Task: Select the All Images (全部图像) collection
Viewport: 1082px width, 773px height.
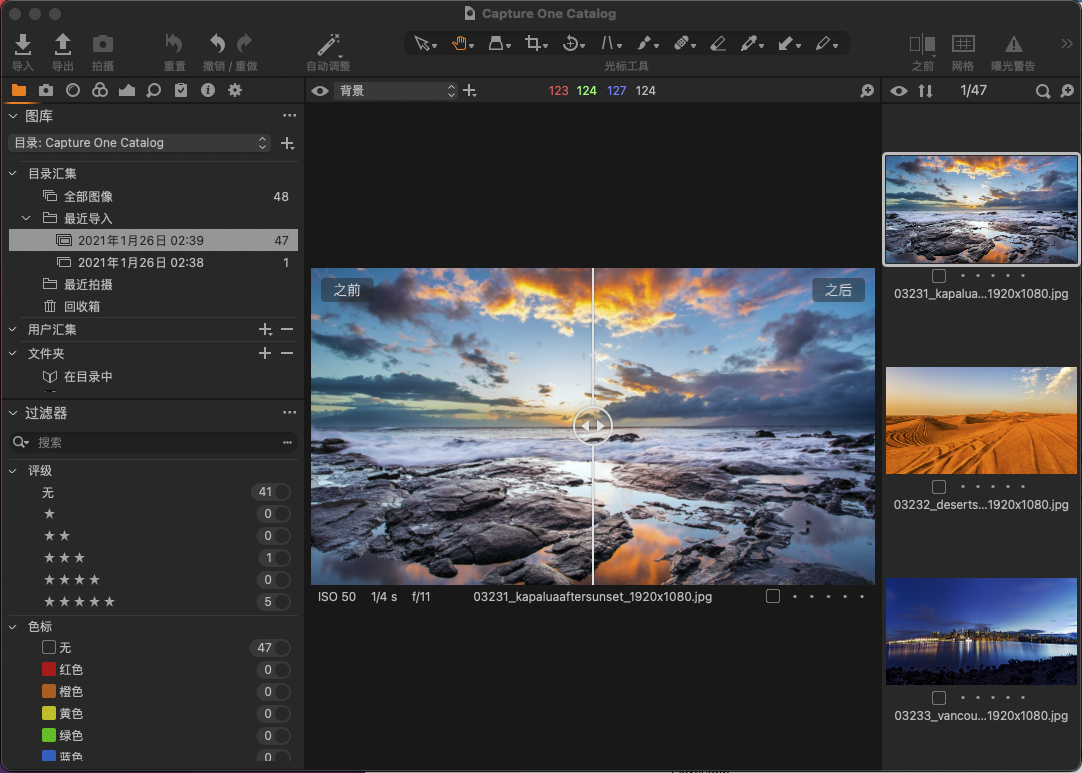Action: pyautogui.click(x=88, y=196)
